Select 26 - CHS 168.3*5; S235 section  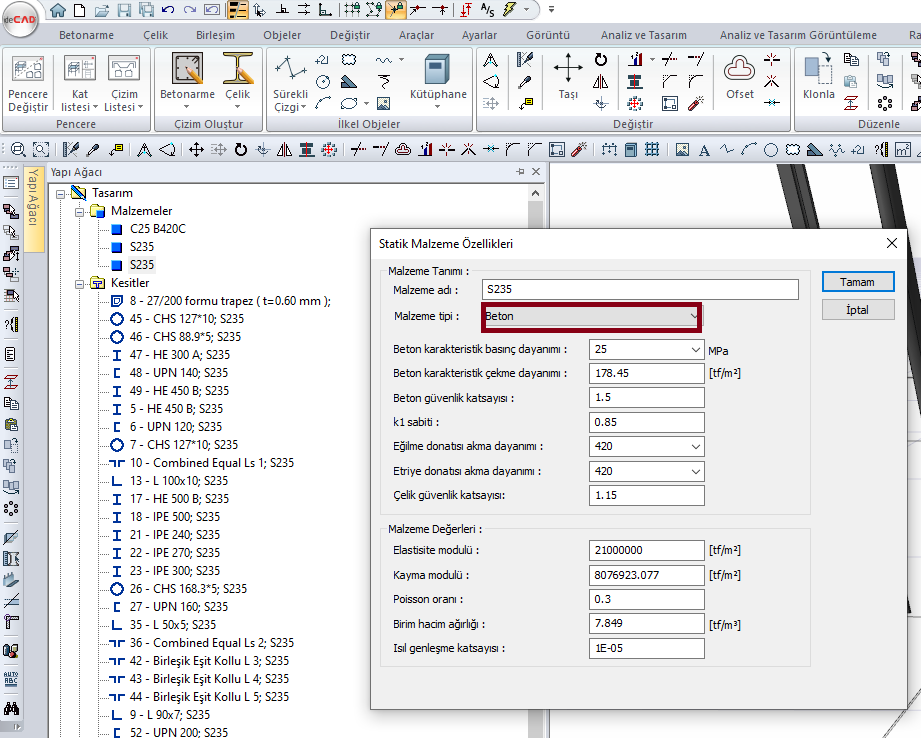(188, 589)
